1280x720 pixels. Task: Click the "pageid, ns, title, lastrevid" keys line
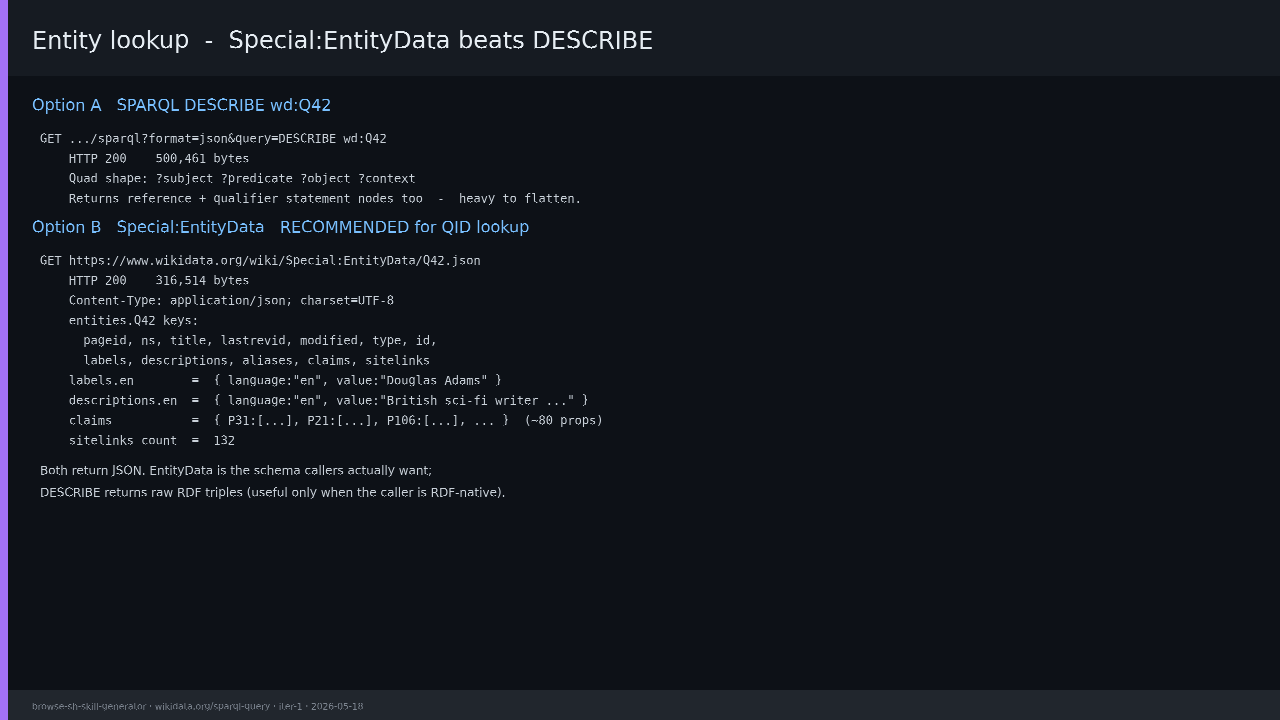coord(260,341)
